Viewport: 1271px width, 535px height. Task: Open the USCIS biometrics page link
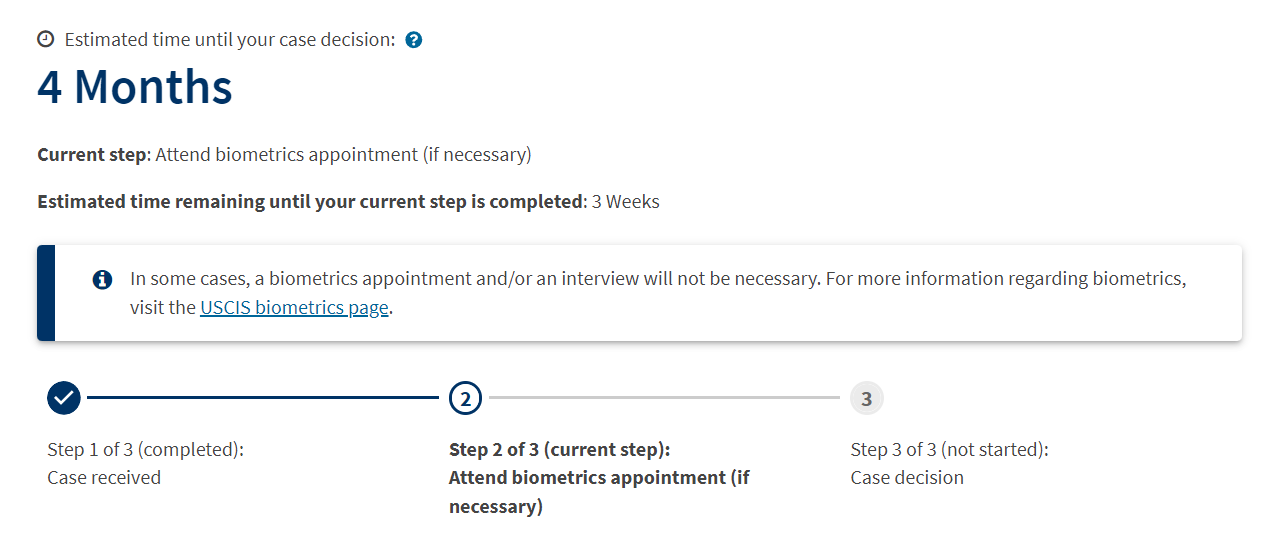click(x=294, y=307)
